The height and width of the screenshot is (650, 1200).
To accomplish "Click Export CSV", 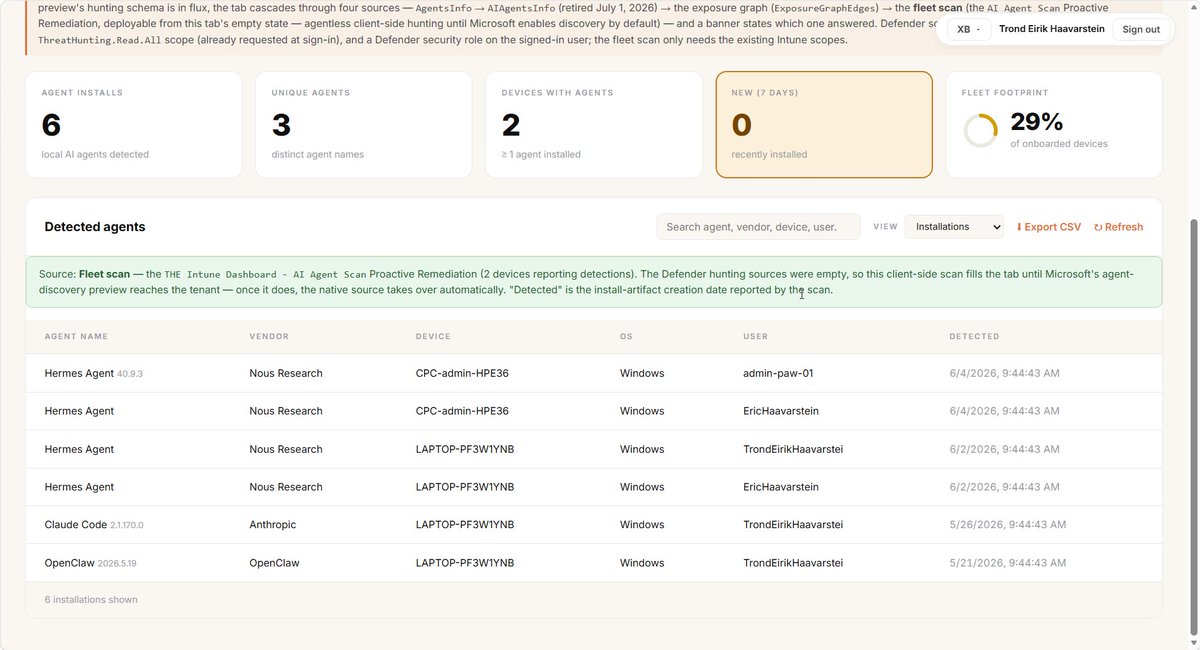I will tap(1048, 227).
